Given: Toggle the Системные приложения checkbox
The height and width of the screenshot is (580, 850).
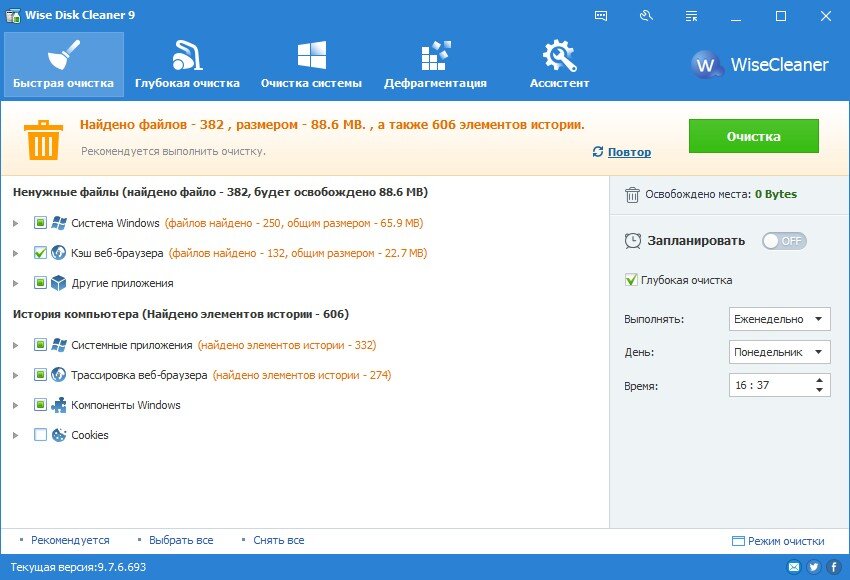Looking at the screenshot, I should pyautogui.click(x=40, y=345).
